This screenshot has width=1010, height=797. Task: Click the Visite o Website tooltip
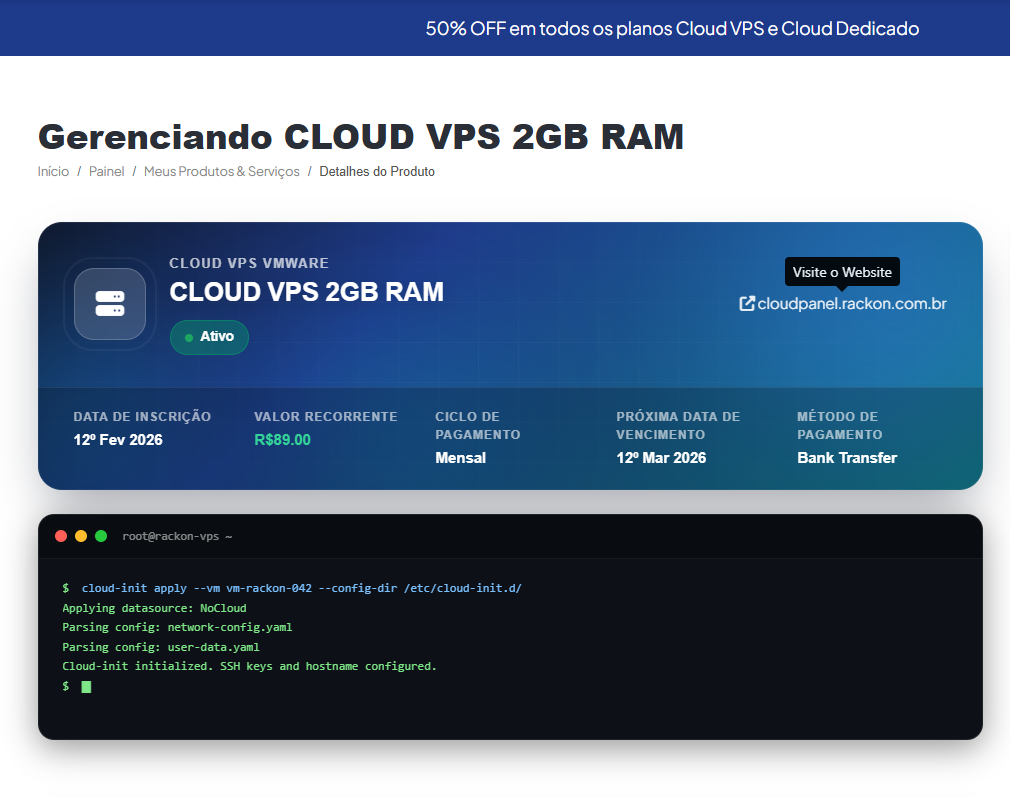pyautogui.click(x=842, y=272)
